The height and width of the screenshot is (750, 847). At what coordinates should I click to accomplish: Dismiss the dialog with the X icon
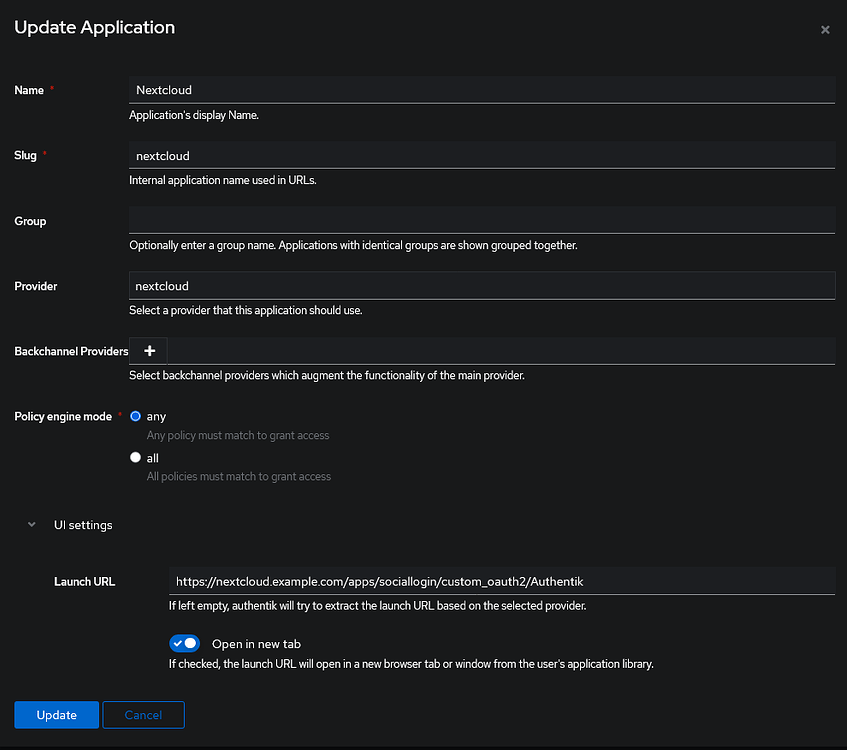click(x=825, y=29)
